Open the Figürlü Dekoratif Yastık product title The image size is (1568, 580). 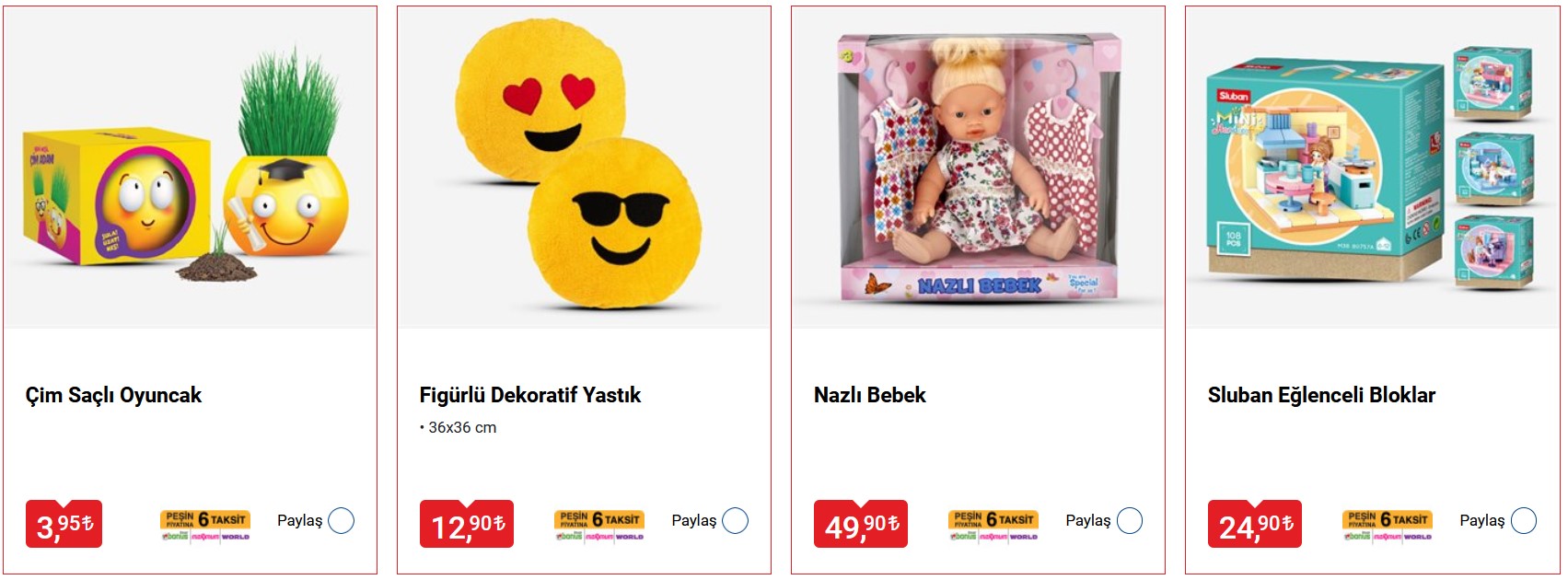point(530,395)
